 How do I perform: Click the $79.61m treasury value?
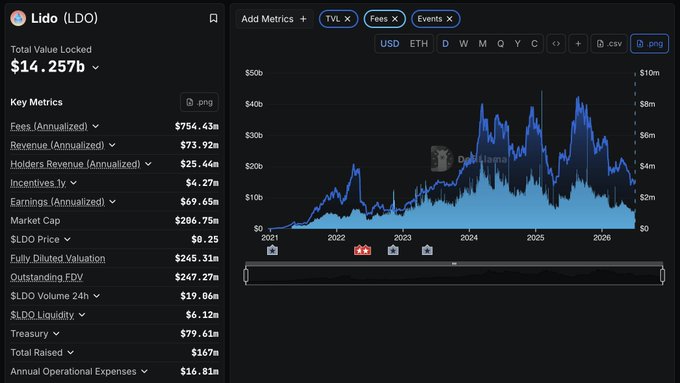[x=199, y=334]
